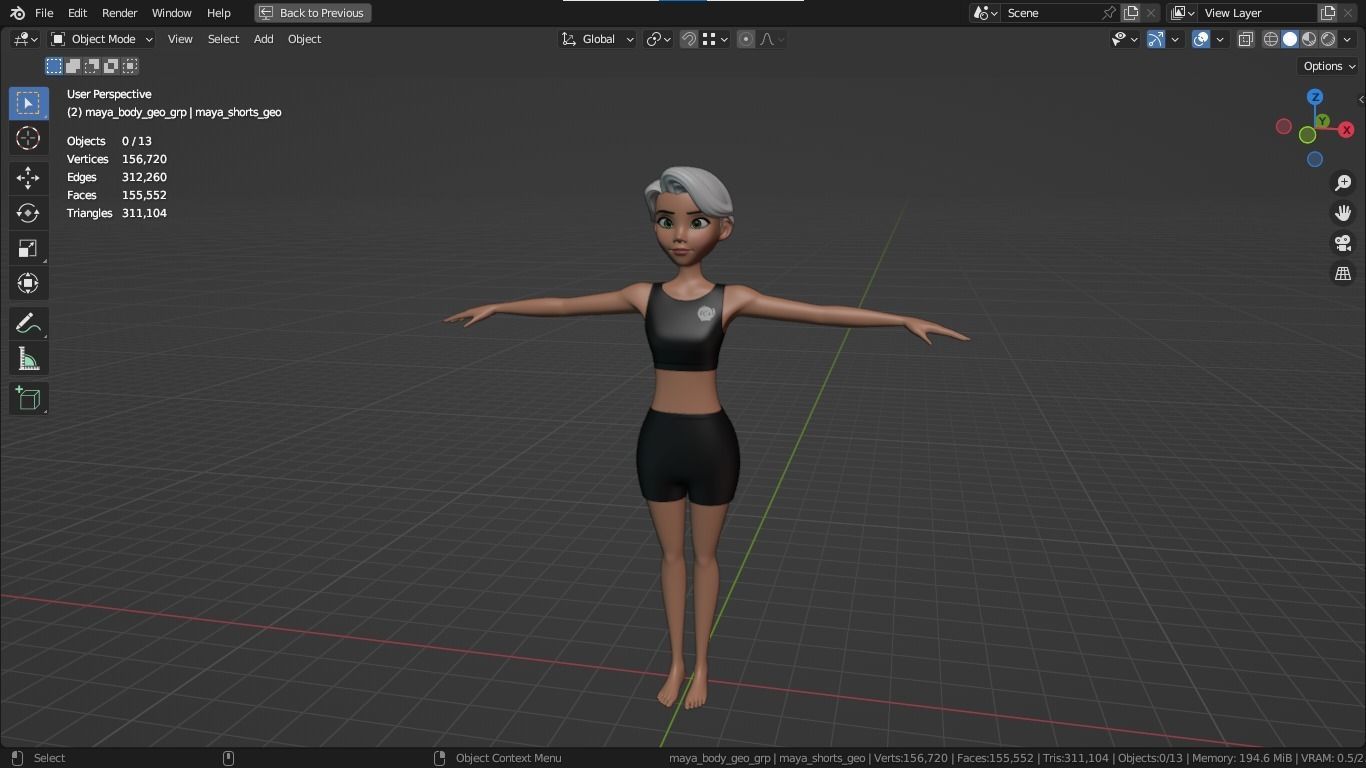Open the Render menu

(119, 13)
